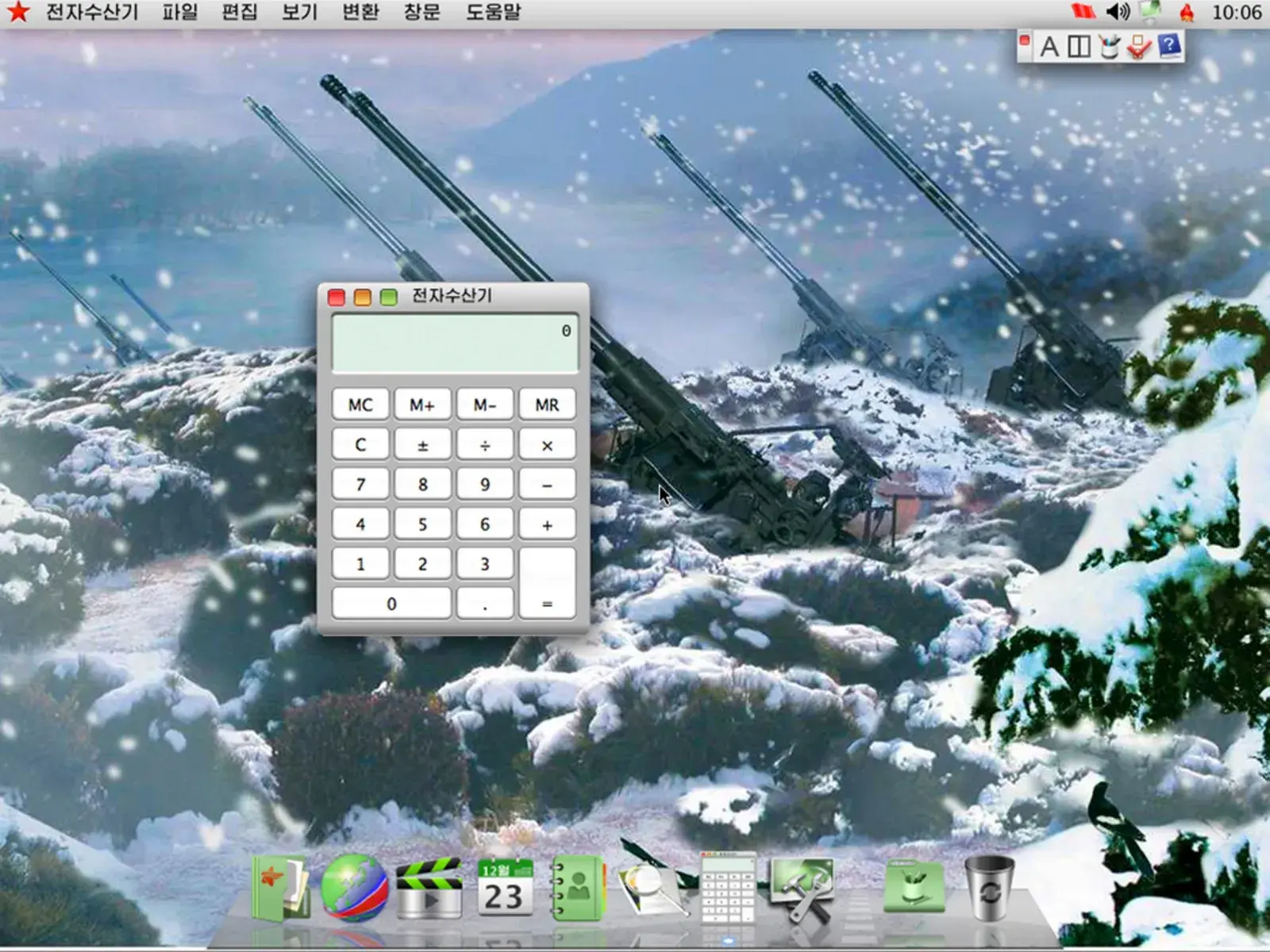Open the globe web browser in dock

tap(354, 888)
